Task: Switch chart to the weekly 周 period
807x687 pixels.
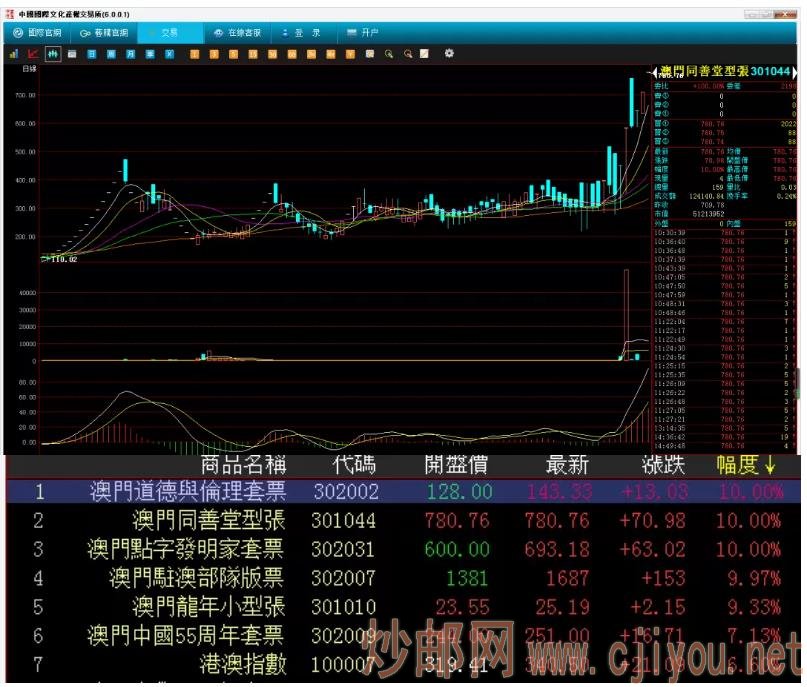Action: [111, 54]
